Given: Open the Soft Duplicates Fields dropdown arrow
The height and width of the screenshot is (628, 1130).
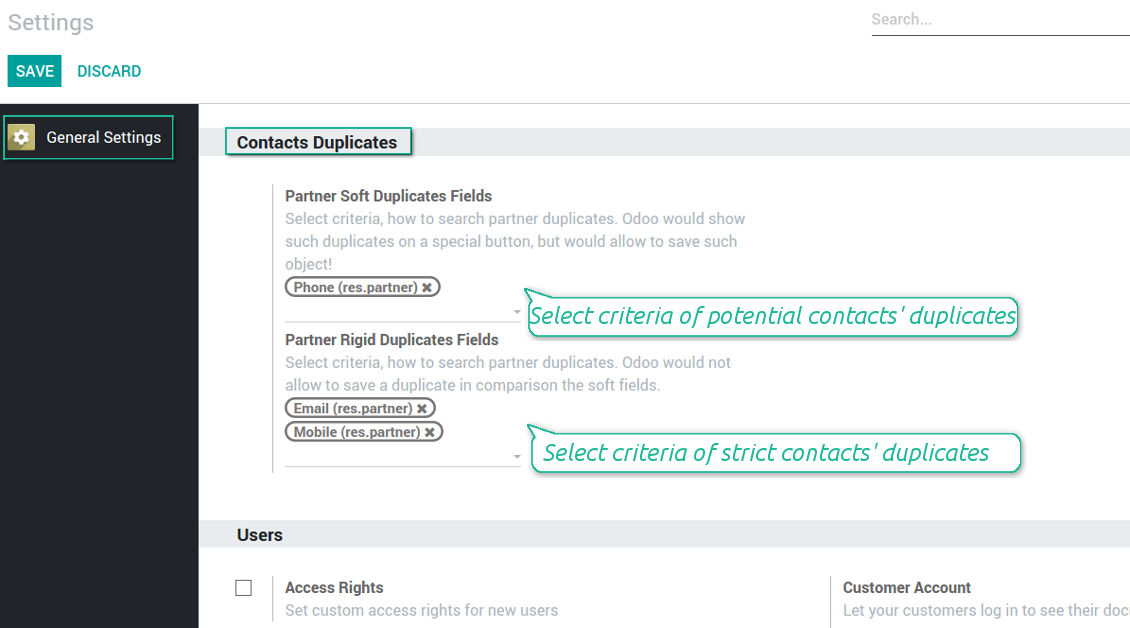Looking at the screenshot, I should pos(517,312).
